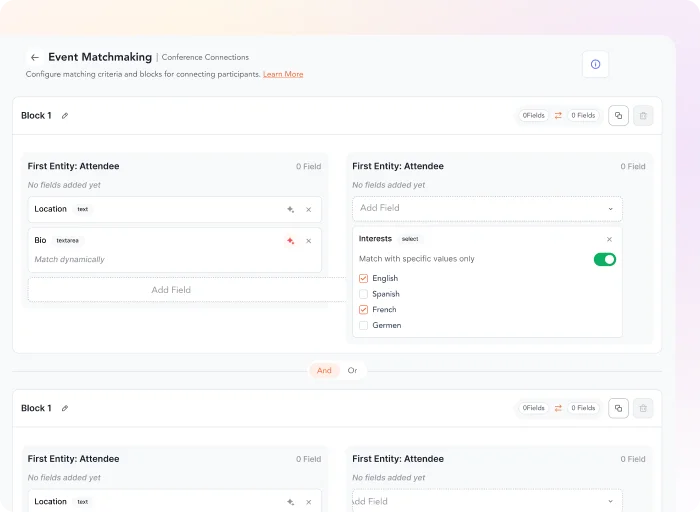Select the Or condition between blocks

coord(352,370)
